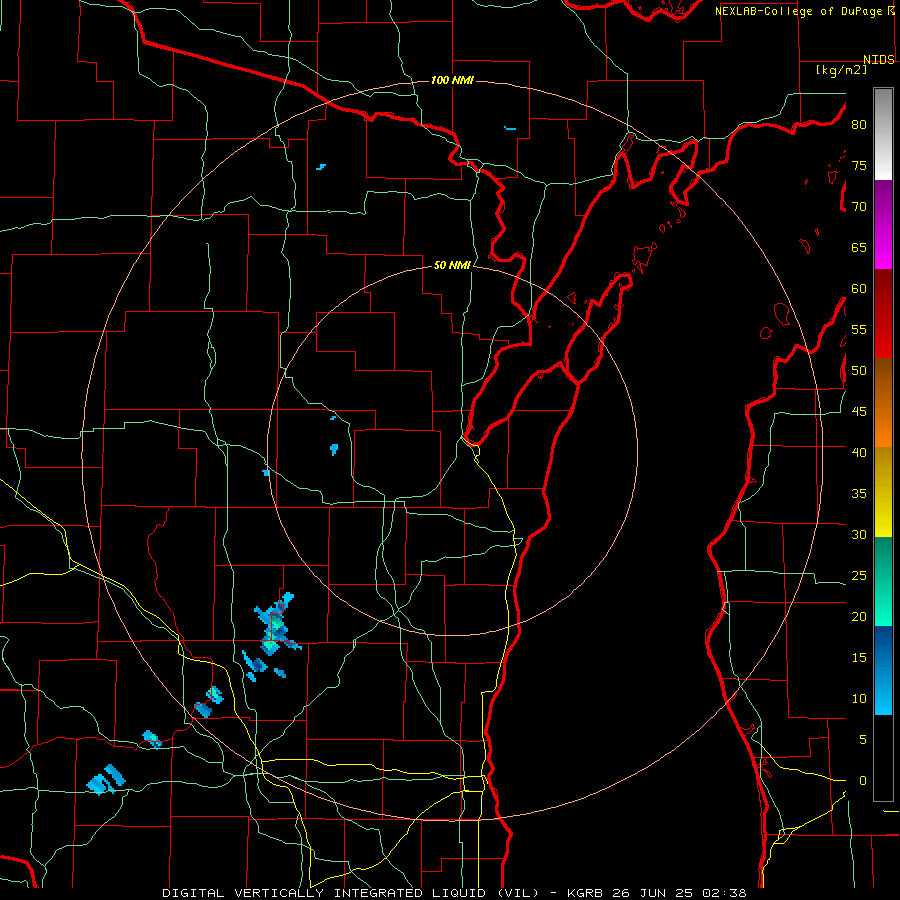Click the teal green band of color scale
The height and width of the screenshot is (900, 900).
click(x=883, y=581)
